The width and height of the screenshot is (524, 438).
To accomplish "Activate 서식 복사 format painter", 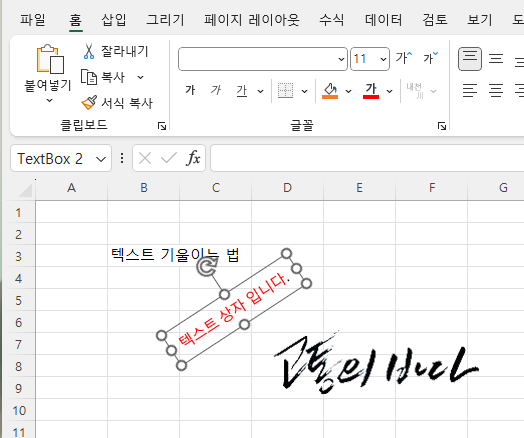I will [117, 103].
